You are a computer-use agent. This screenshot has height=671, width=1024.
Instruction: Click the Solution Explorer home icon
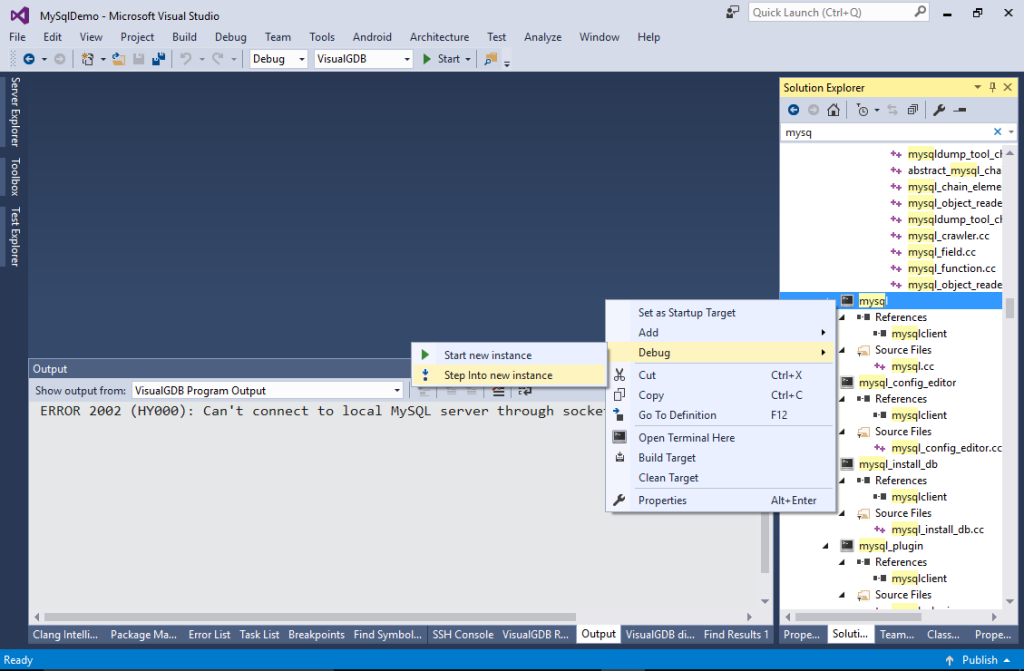coord(834,109)
